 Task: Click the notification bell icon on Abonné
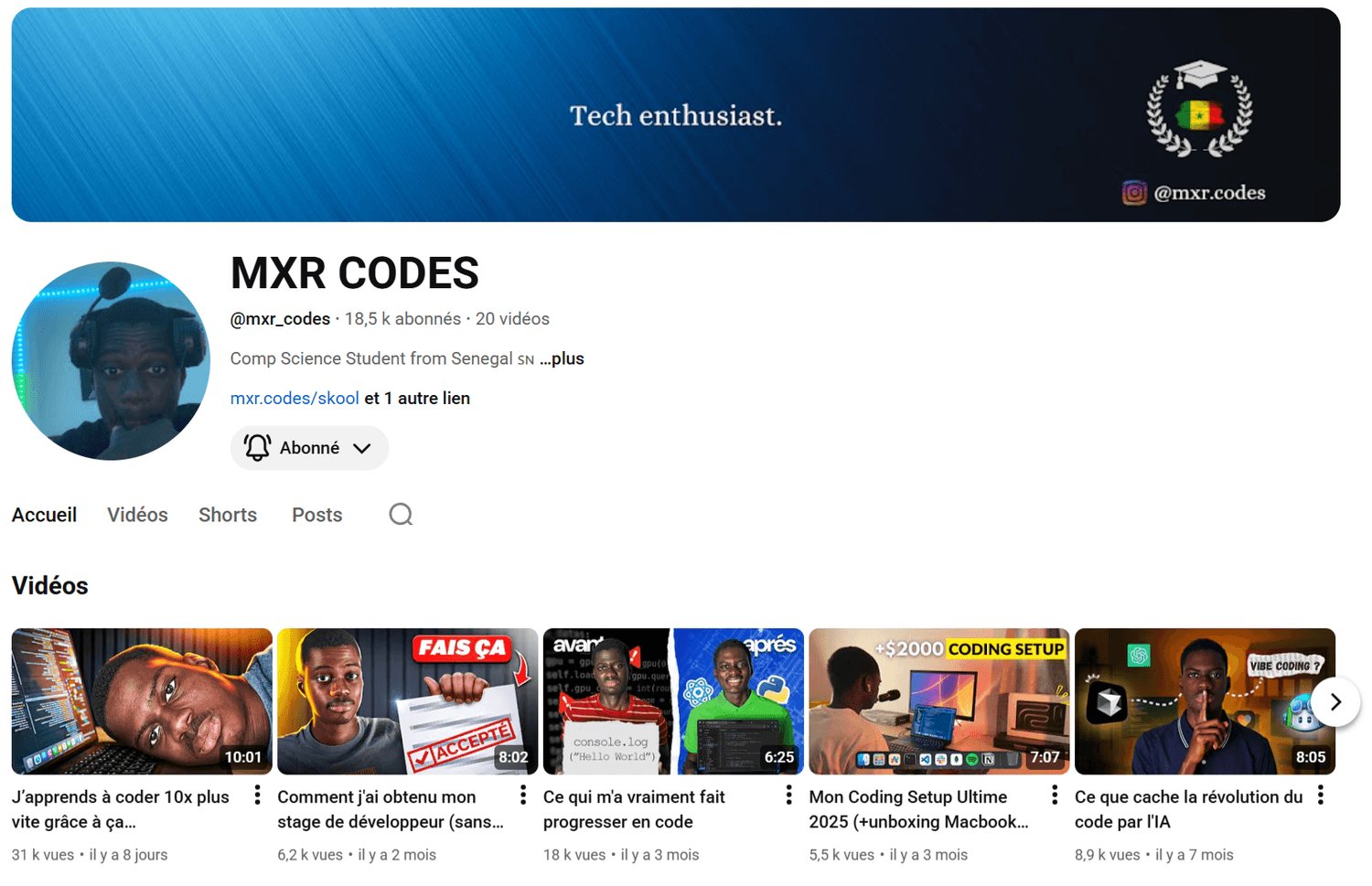257,447
